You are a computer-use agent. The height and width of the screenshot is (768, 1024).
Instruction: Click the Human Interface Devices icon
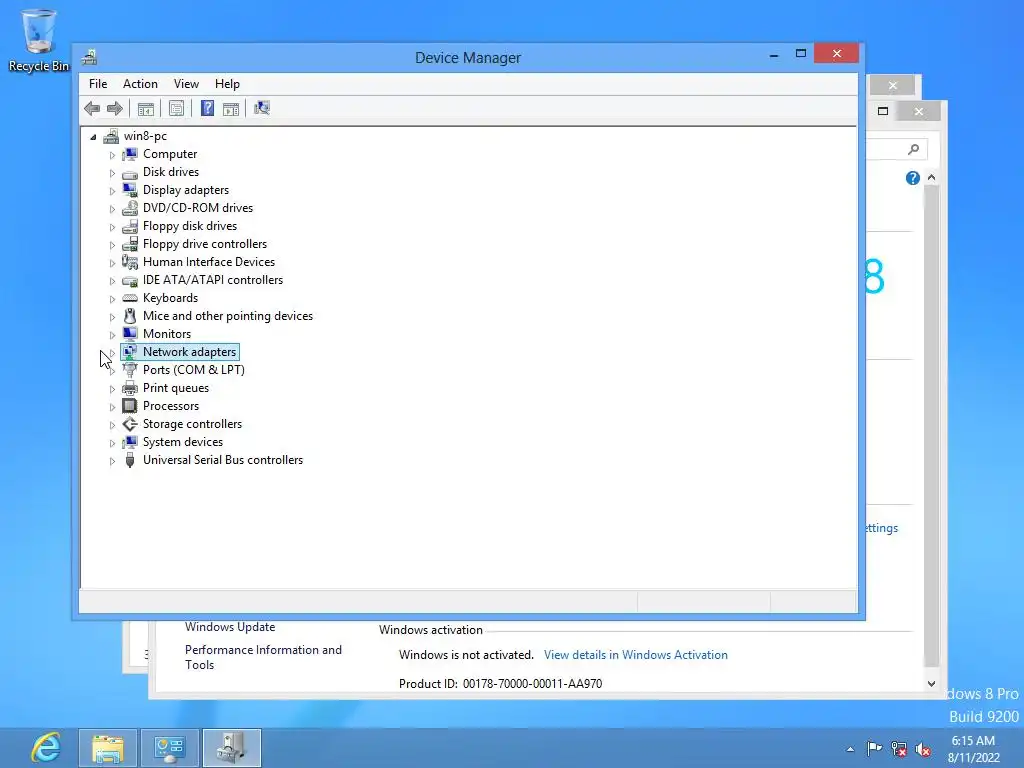coord(130,262)
